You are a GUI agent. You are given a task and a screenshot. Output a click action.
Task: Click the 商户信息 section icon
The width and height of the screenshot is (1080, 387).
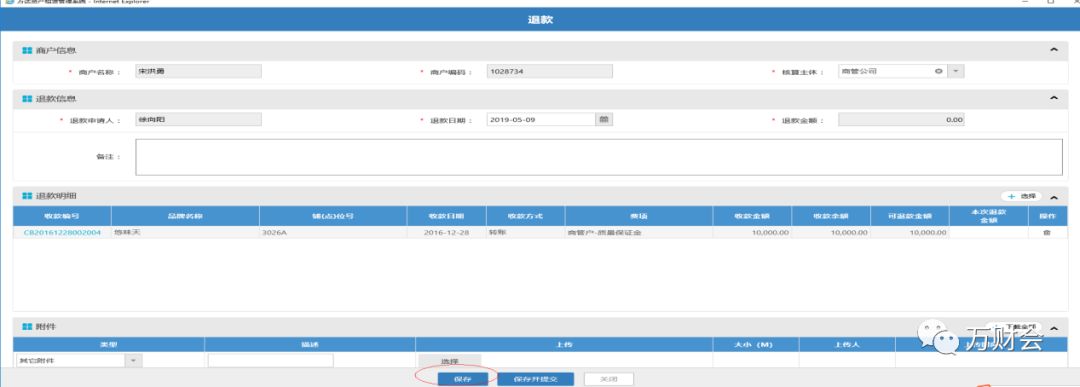click(27, 50)
